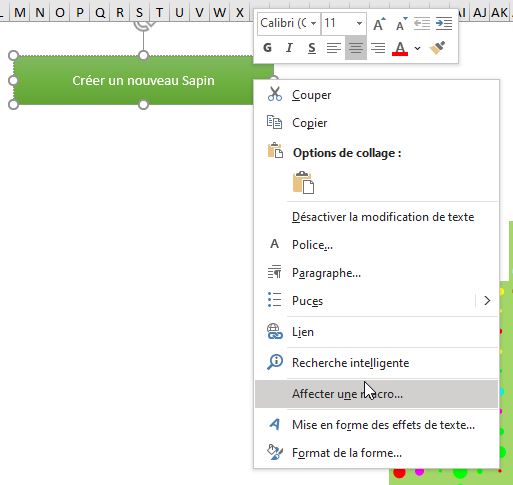Screen dimensions: 513x485
Task: Click the Couper scissors icon
Action: [275, 94]
